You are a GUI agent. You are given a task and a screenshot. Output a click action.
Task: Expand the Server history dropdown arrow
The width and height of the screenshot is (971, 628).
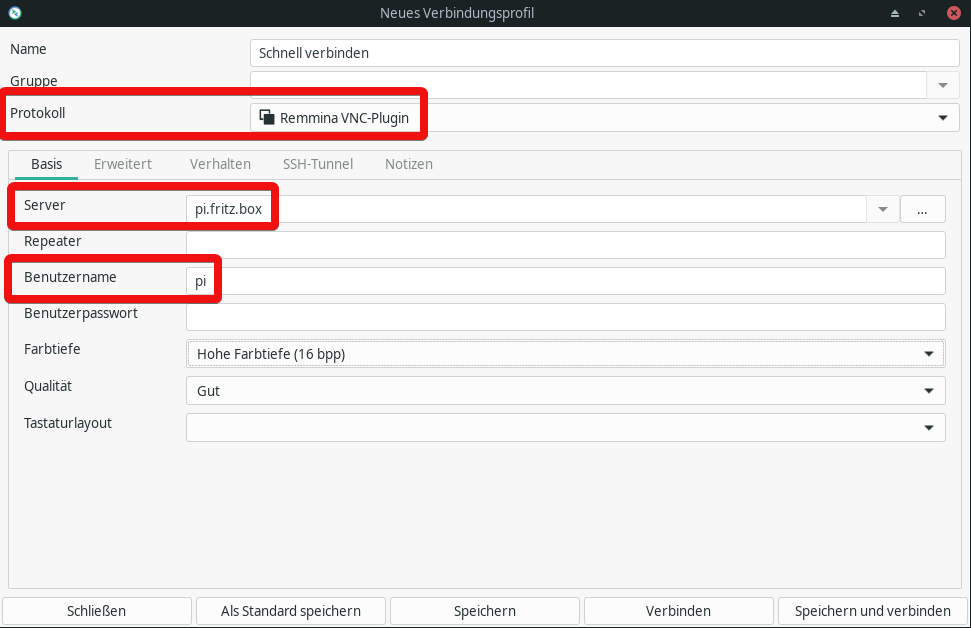pyautogui.click(x=883, y=209)
